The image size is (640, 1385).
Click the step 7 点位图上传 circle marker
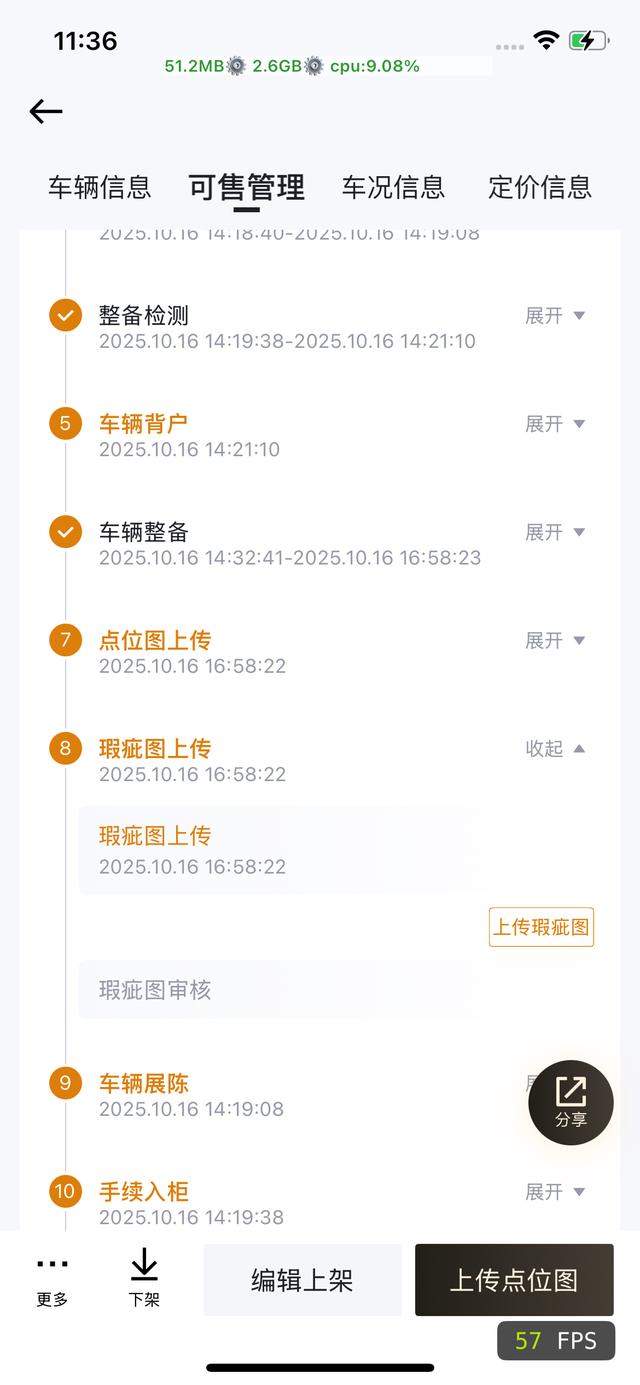pos(65,639)
